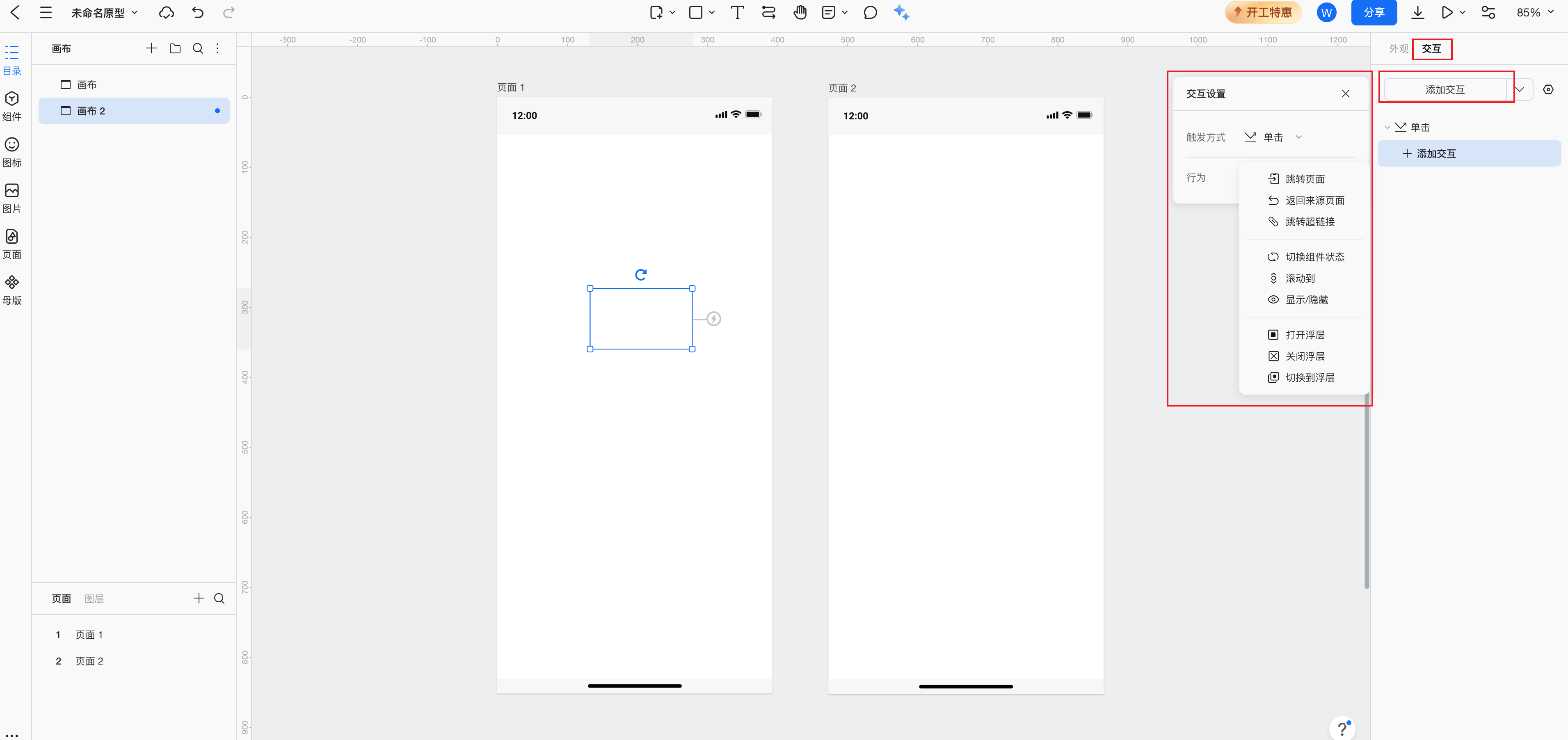Screen dimensions: 1568x740
Task: Select the comment bubble tool
Action: [871, 13]
